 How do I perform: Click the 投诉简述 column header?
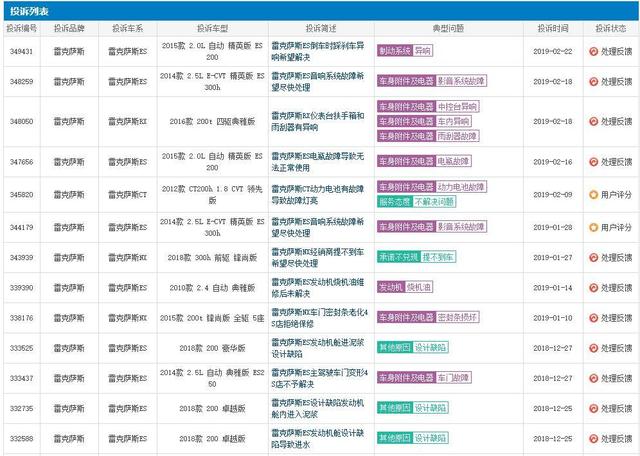321,28
